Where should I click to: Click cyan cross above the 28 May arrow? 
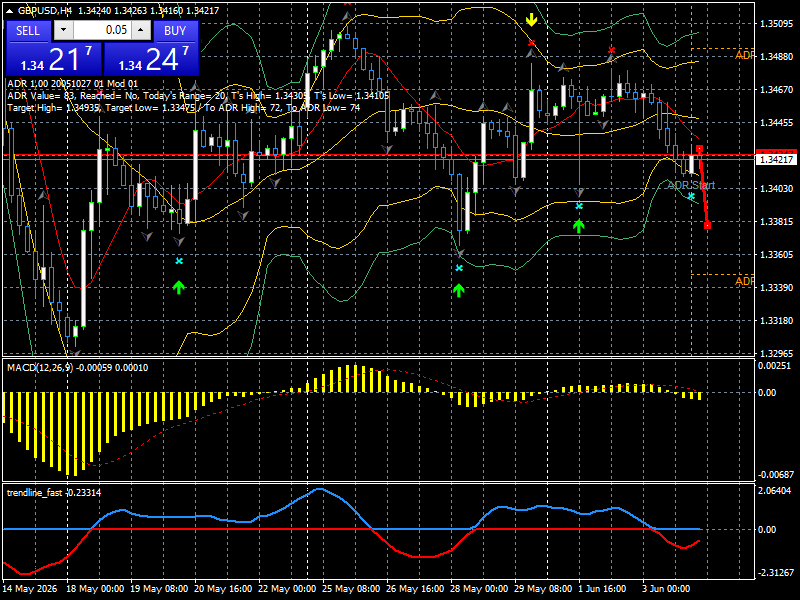pos(459,268)
